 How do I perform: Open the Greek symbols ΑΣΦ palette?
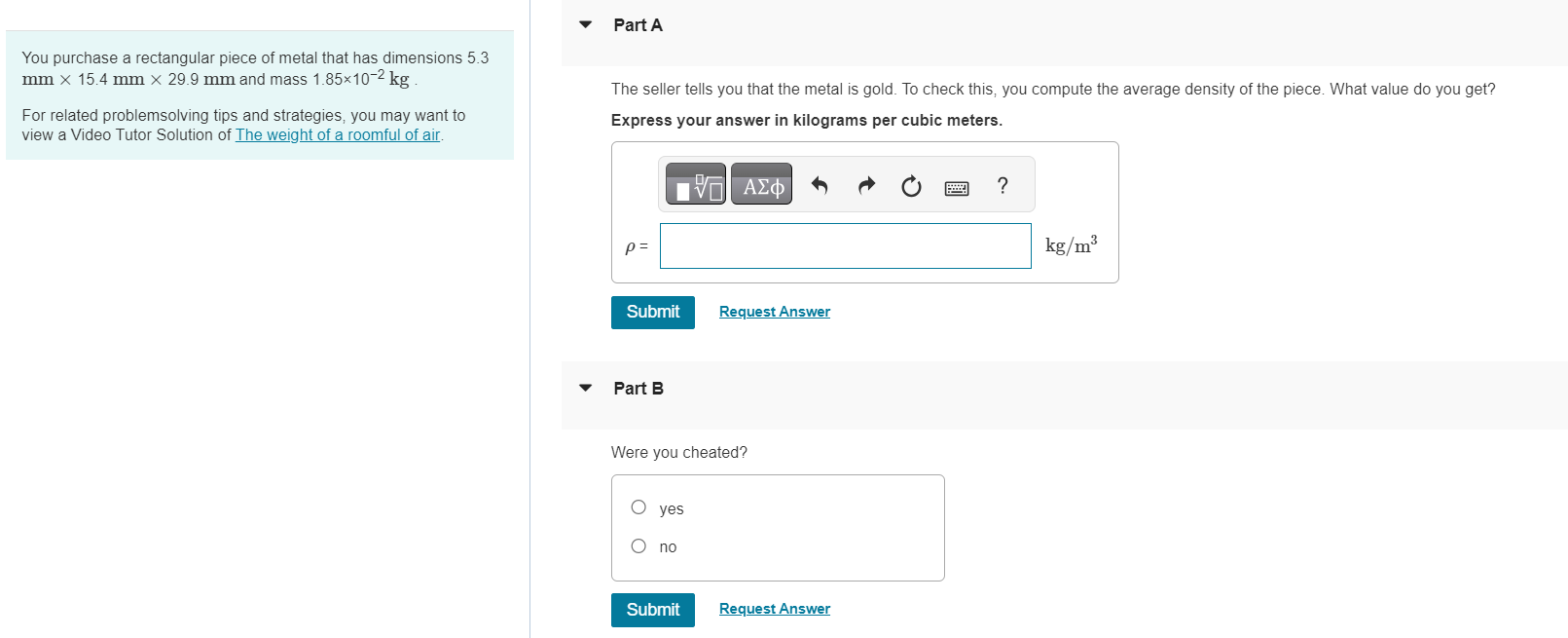[761, 184]
